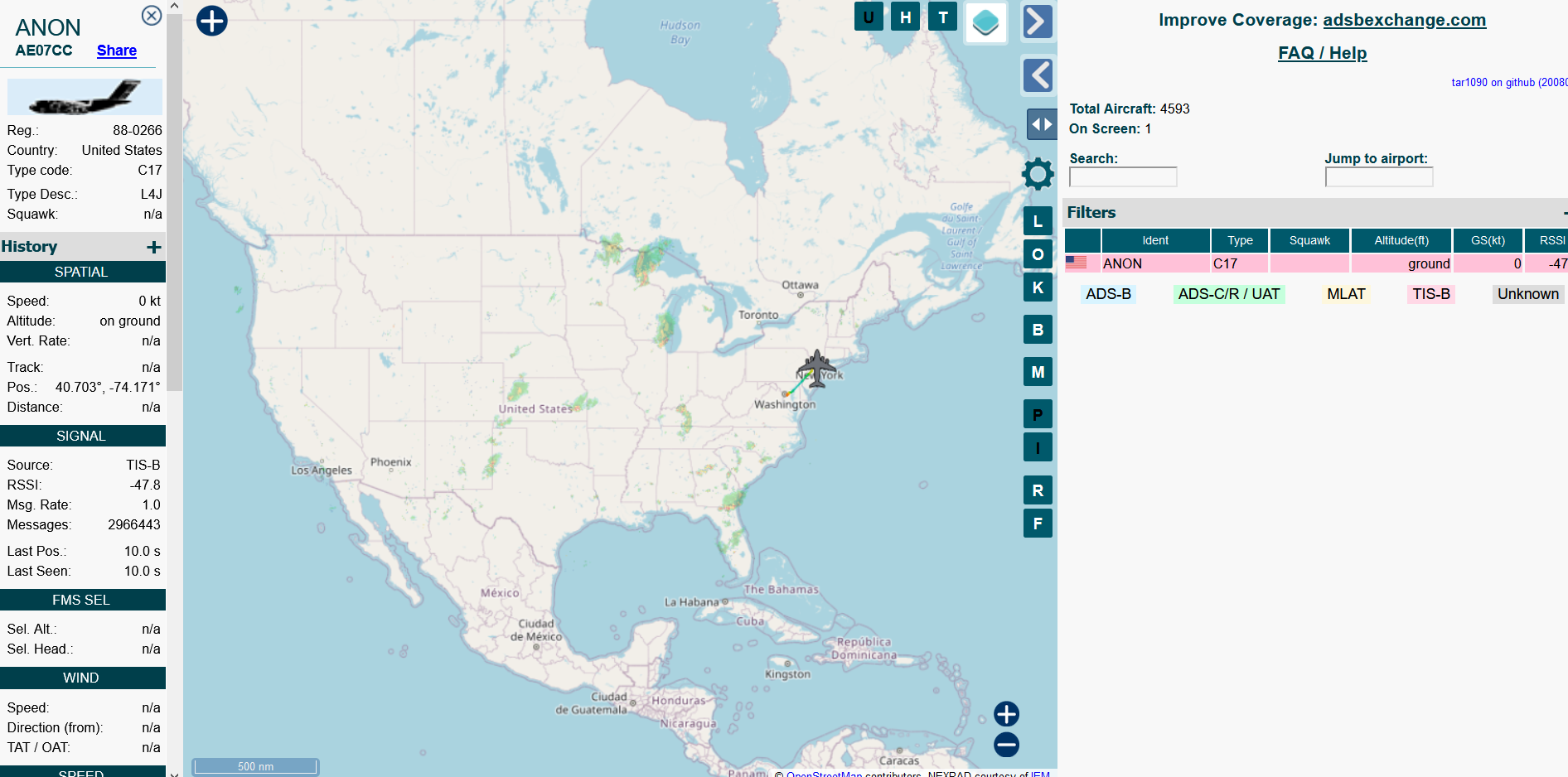Click the SIGNAL section header
The image size is (1568, 777).
(83, 436)
